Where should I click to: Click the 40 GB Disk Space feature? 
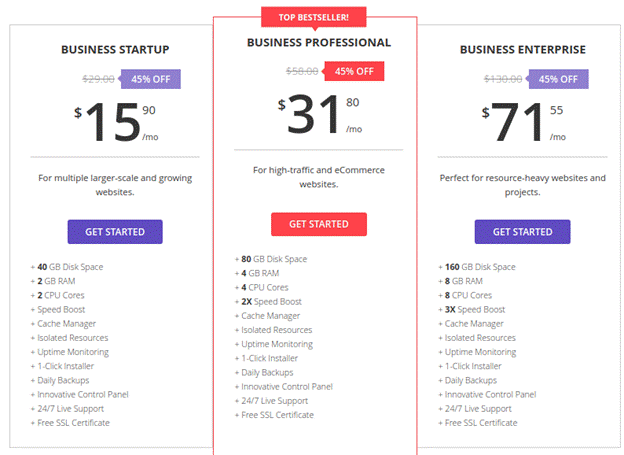67,267
